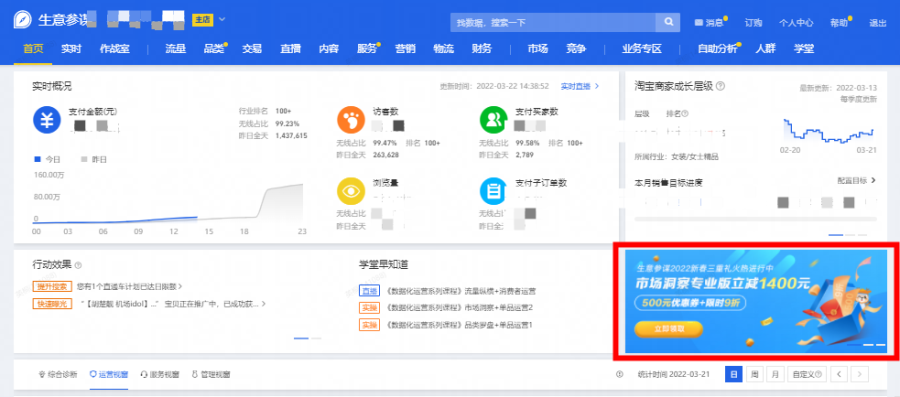
Task: Open the 内容 navigation tab
Action: pos(329,49)
